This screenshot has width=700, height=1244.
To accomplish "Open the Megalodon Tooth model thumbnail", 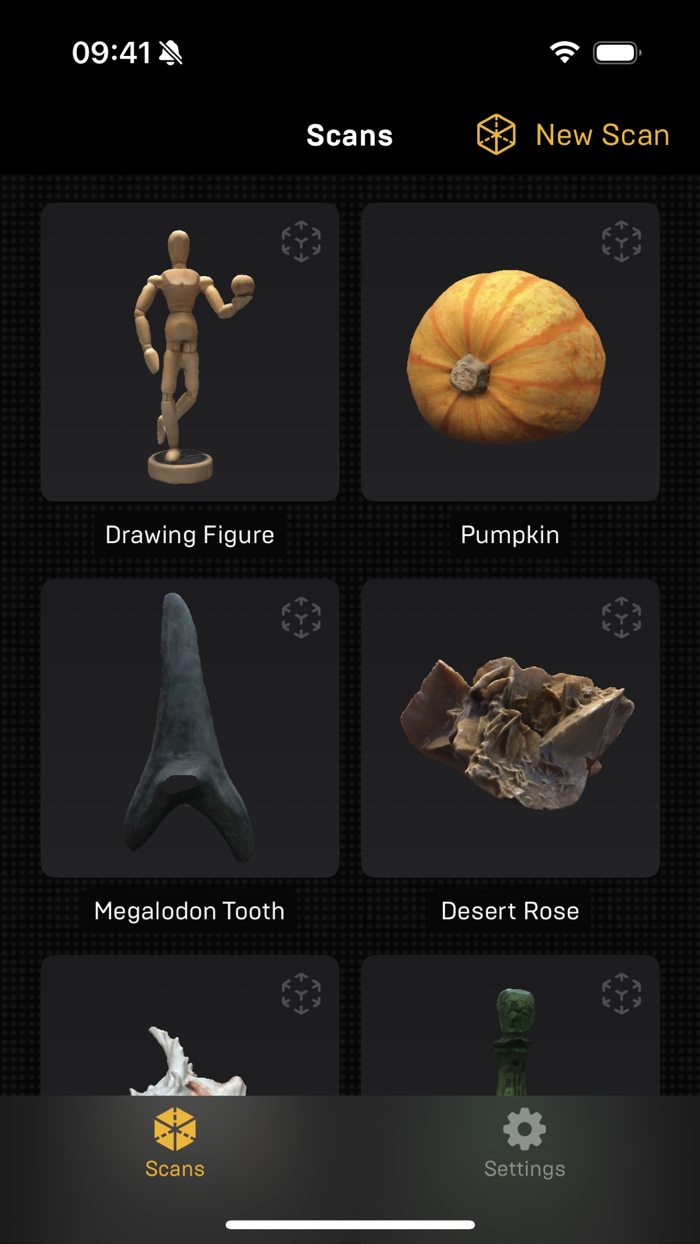I will coord(190,728).
